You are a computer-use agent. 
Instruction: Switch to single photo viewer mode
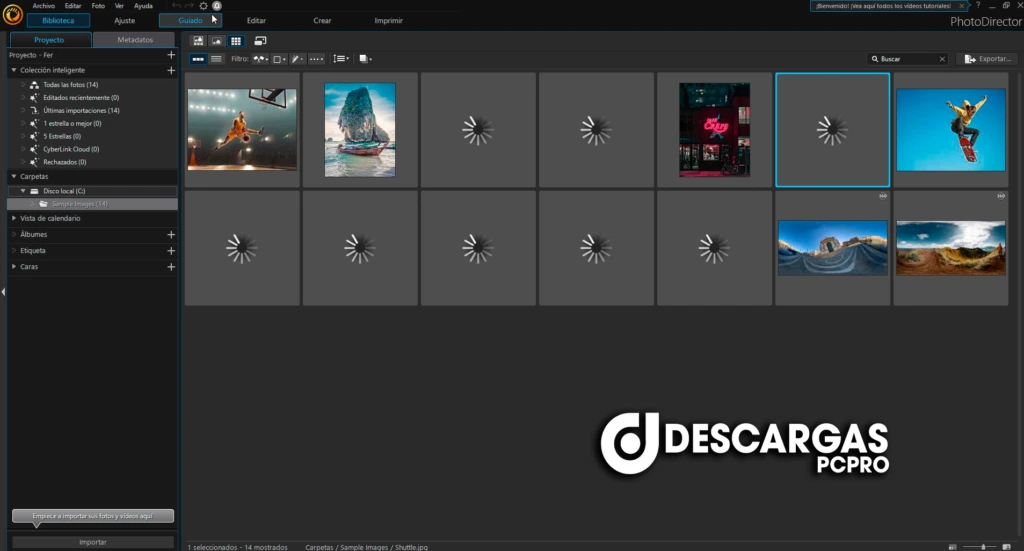tap(217, 41)
